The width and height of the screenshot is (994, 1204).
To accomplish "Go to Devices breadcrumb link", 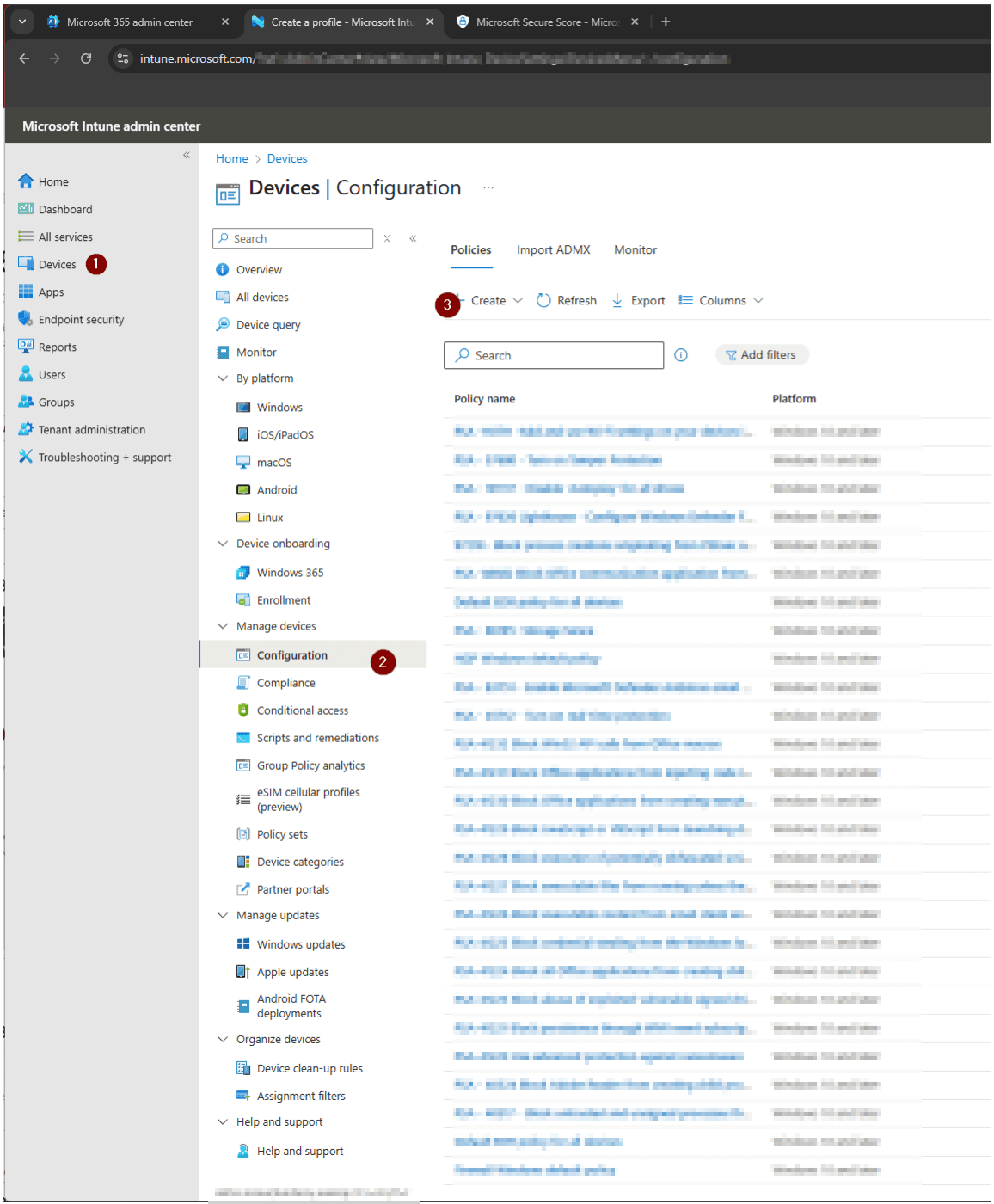I will (287, 159).
